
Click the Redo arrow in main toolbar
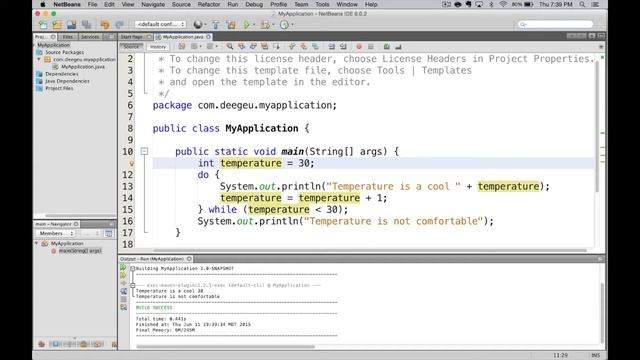pyautogui.click(x=119, y=24)
